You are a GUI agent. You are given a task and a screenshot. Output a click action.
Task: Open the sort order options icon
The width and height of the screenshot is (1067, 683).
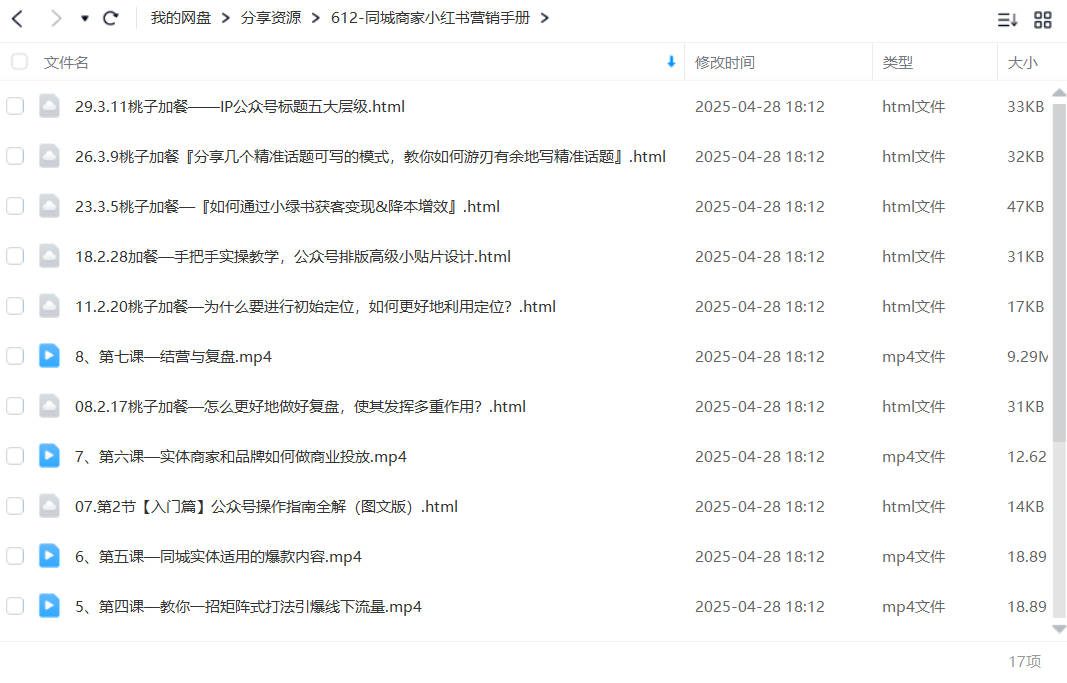pos(1007,20)
